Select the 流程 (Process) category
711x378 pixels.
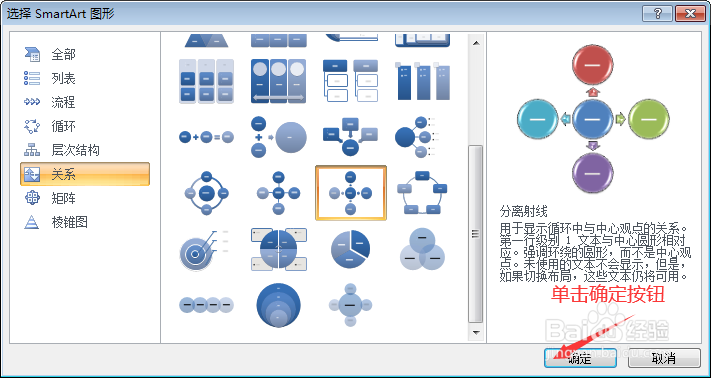click(x=85, y=102)
